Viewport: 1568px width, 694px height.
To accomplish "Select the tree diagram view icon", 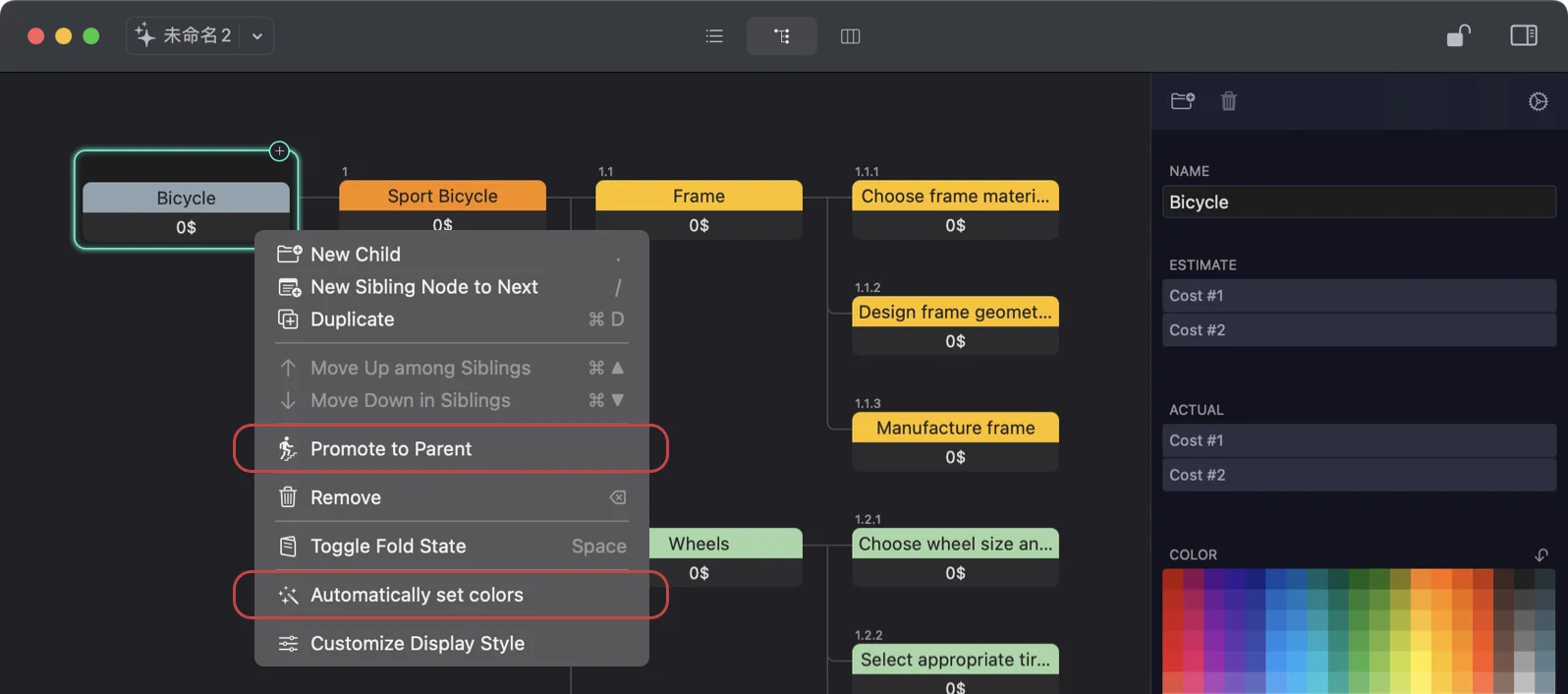I will pyautogui.click(x=782, y=36).
